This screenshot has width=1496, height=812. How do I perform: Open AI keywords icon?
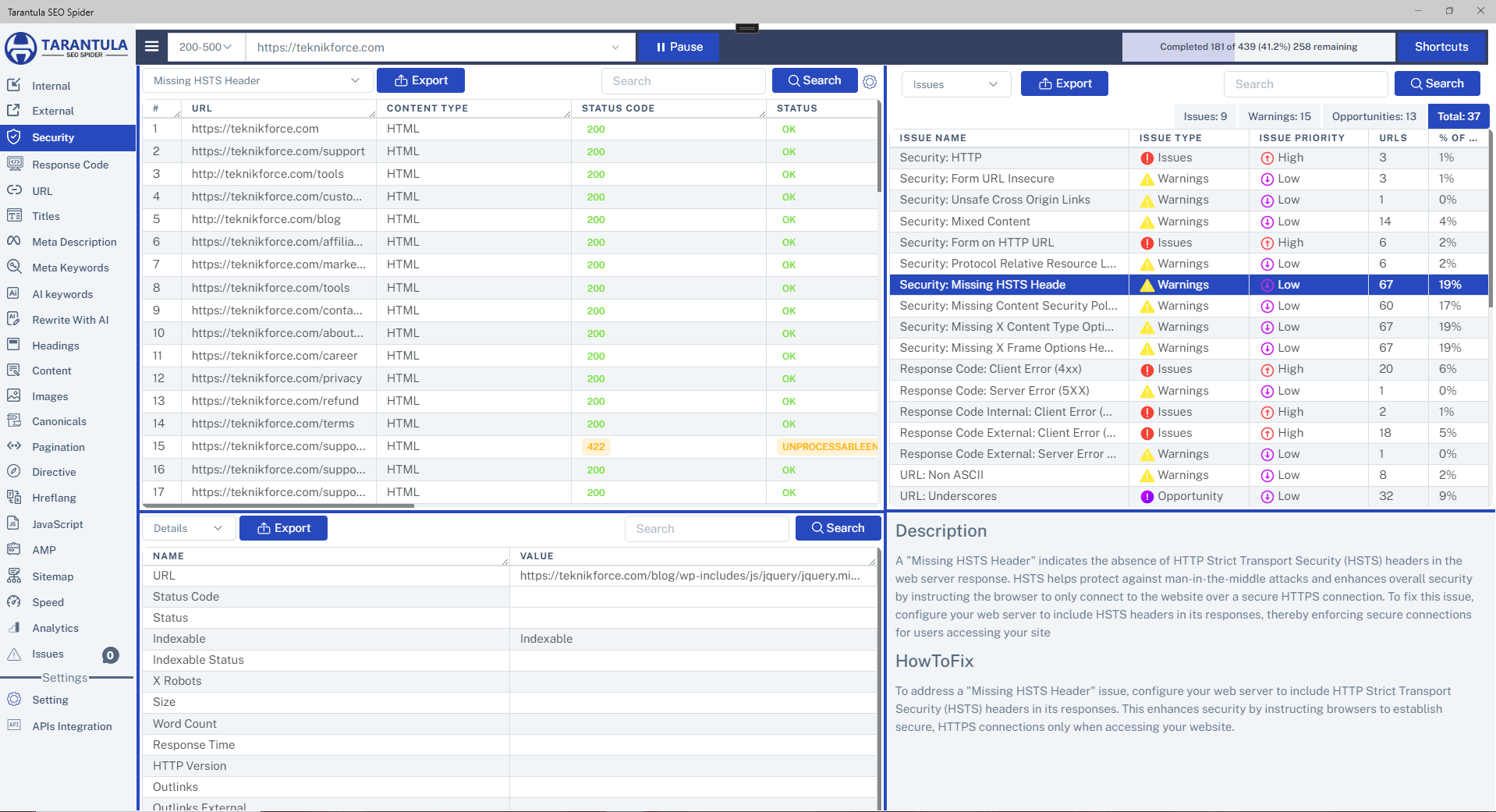coord(14,294)
